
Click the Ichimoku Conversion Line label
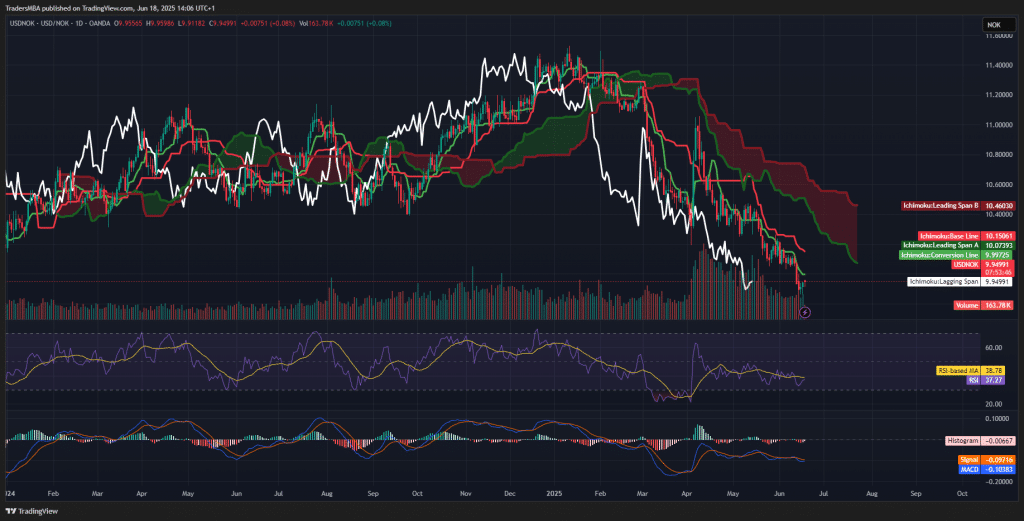pyautogui.click(x=940, y=255)
